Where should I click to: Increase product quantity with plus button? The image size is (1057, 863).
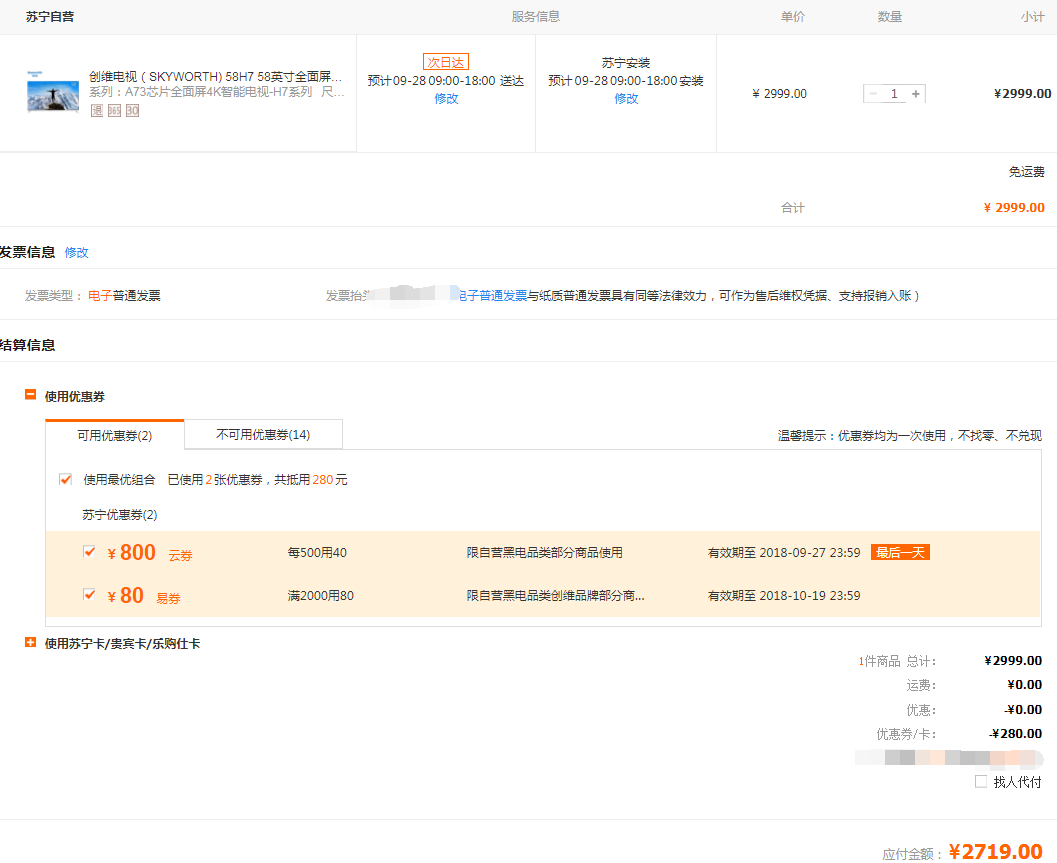click(915, 94)
